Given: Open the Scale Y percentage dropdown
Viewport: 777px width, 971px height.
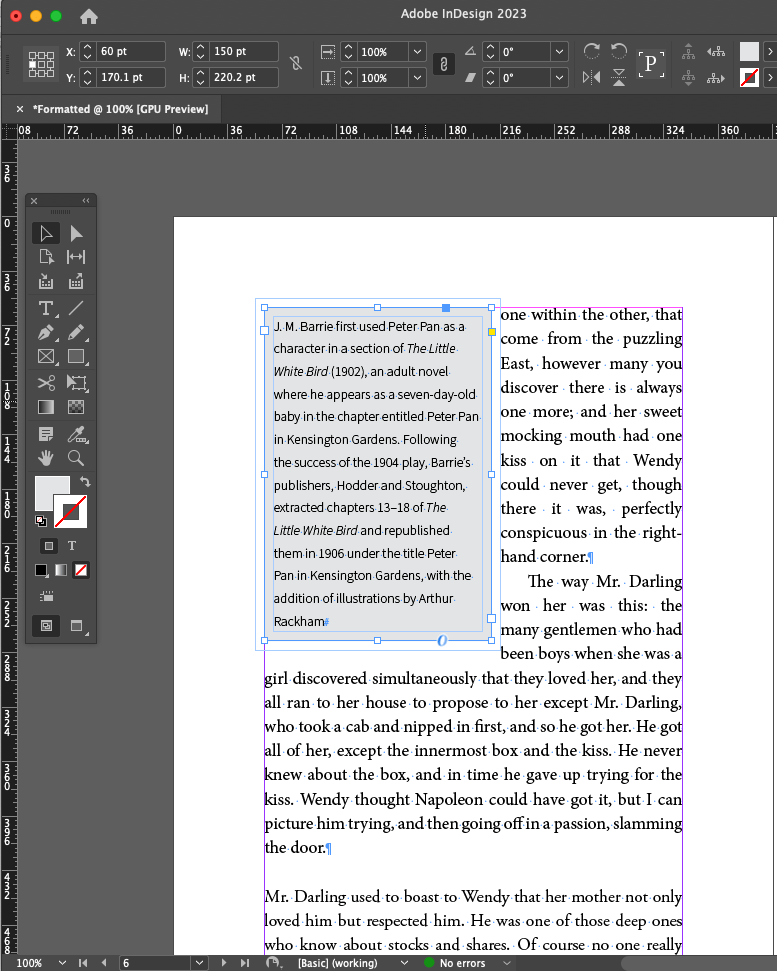Looking at the screenshot, I should [417, 77].
